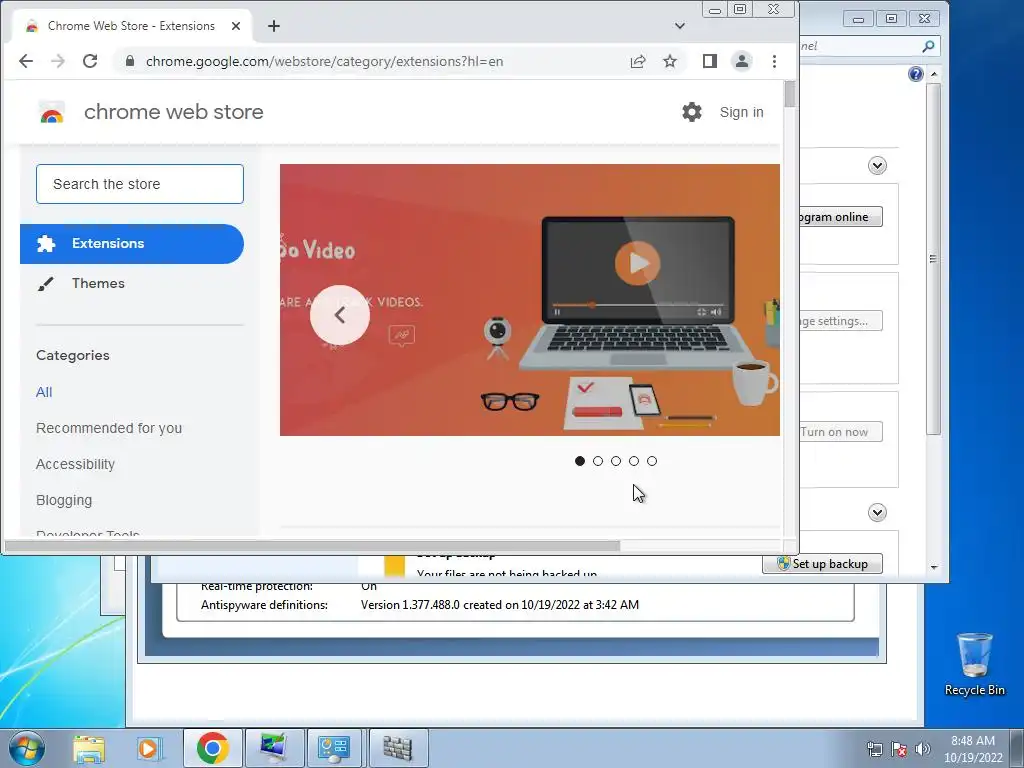Open help icon in Action Center window
The width and height of the screenshot is (1024, 768).
click(x=916, y=74)
